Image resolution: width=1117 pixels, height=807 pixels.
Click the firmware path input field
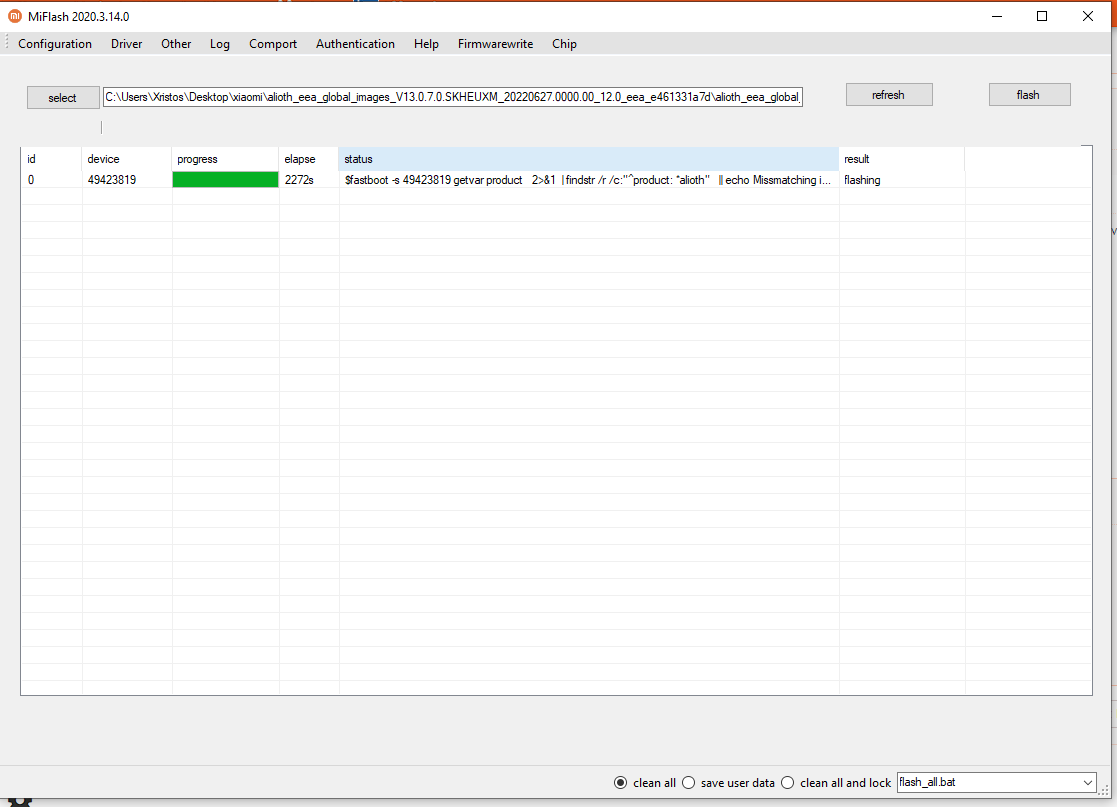[452, 97]
